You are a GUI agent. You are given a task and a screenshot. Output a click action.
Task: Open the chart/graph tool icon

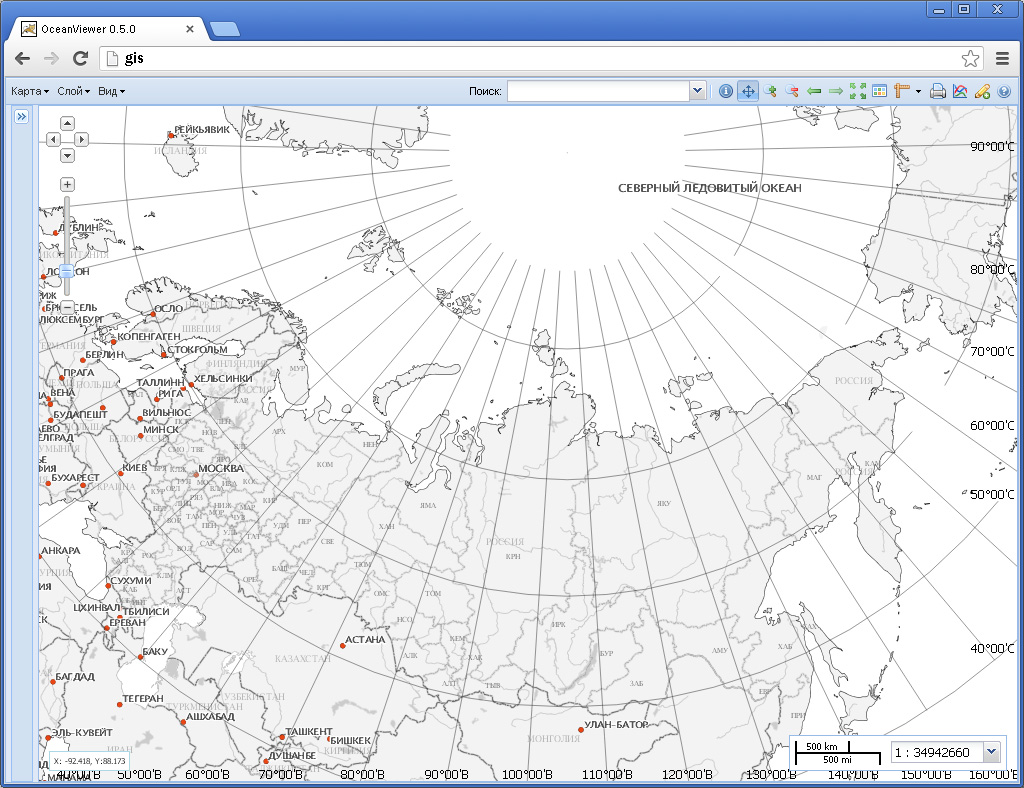pyautogui.click(x=960, y=91)
